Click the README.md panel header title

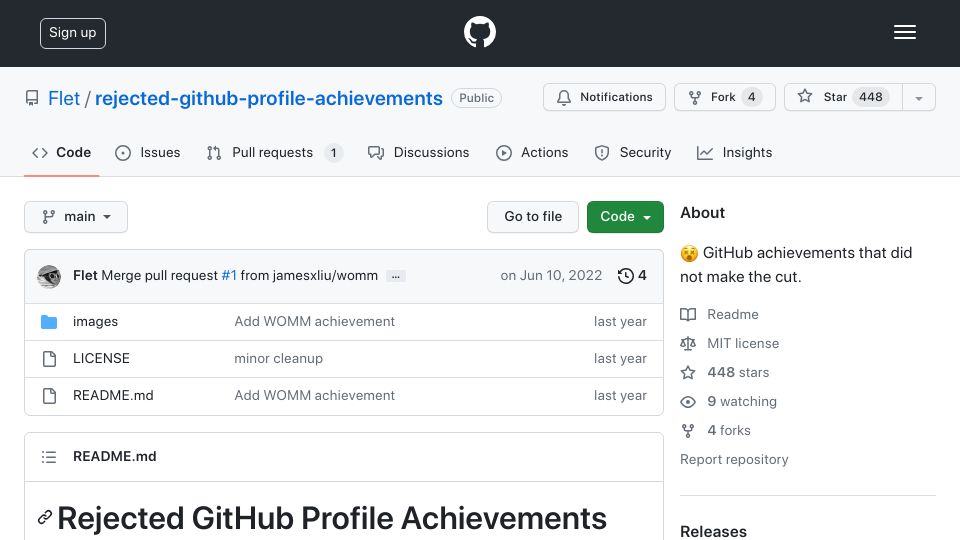tap(114, 456)
